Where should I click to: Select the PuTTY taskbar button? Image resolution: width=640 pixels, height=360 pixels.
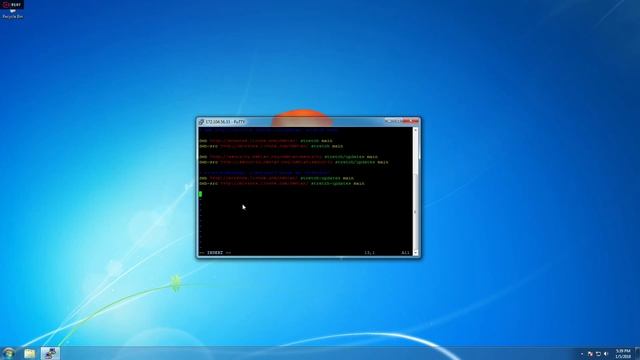50,353
